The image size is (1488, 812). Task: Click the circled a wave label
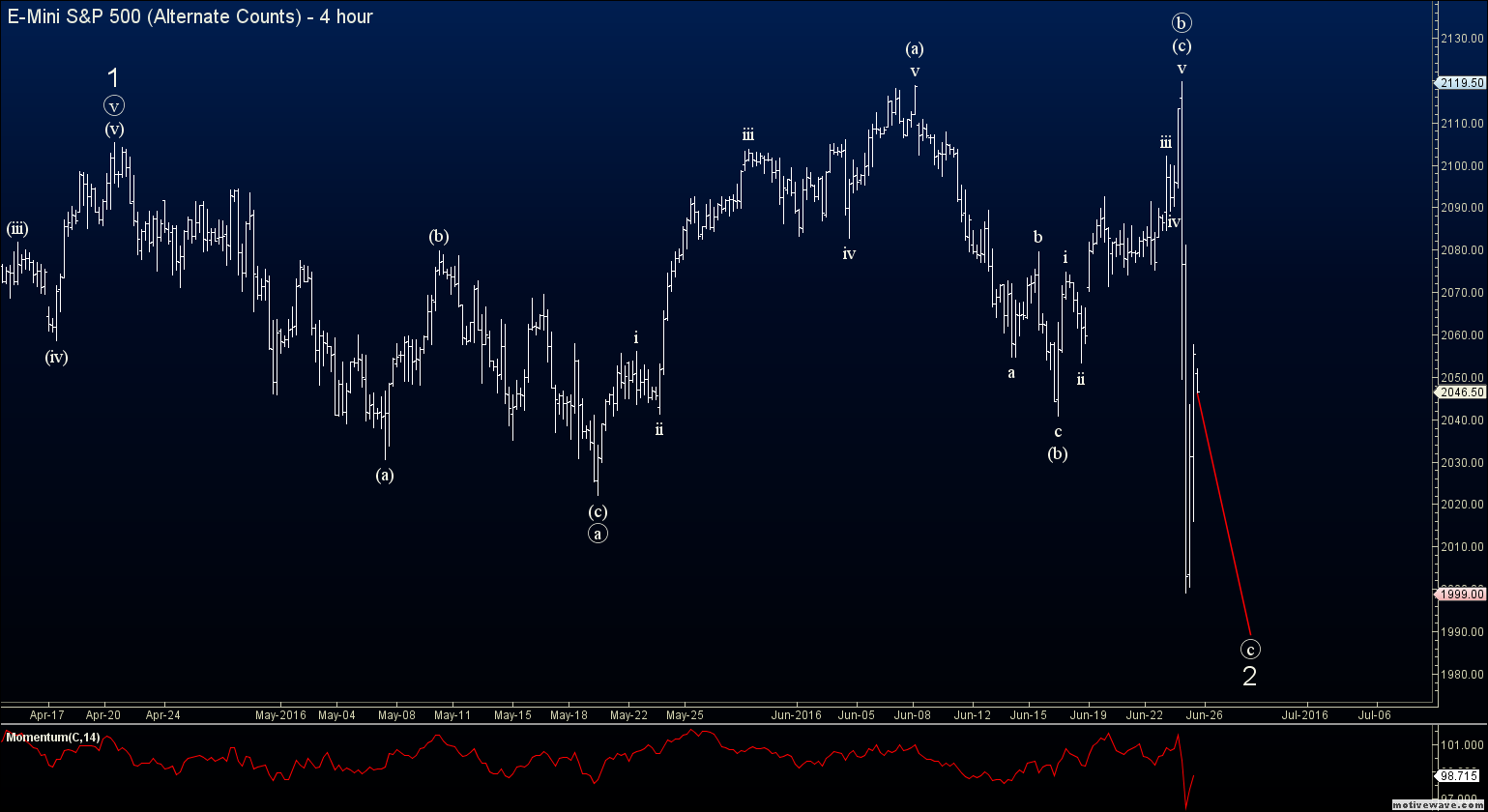coord(598,534)
